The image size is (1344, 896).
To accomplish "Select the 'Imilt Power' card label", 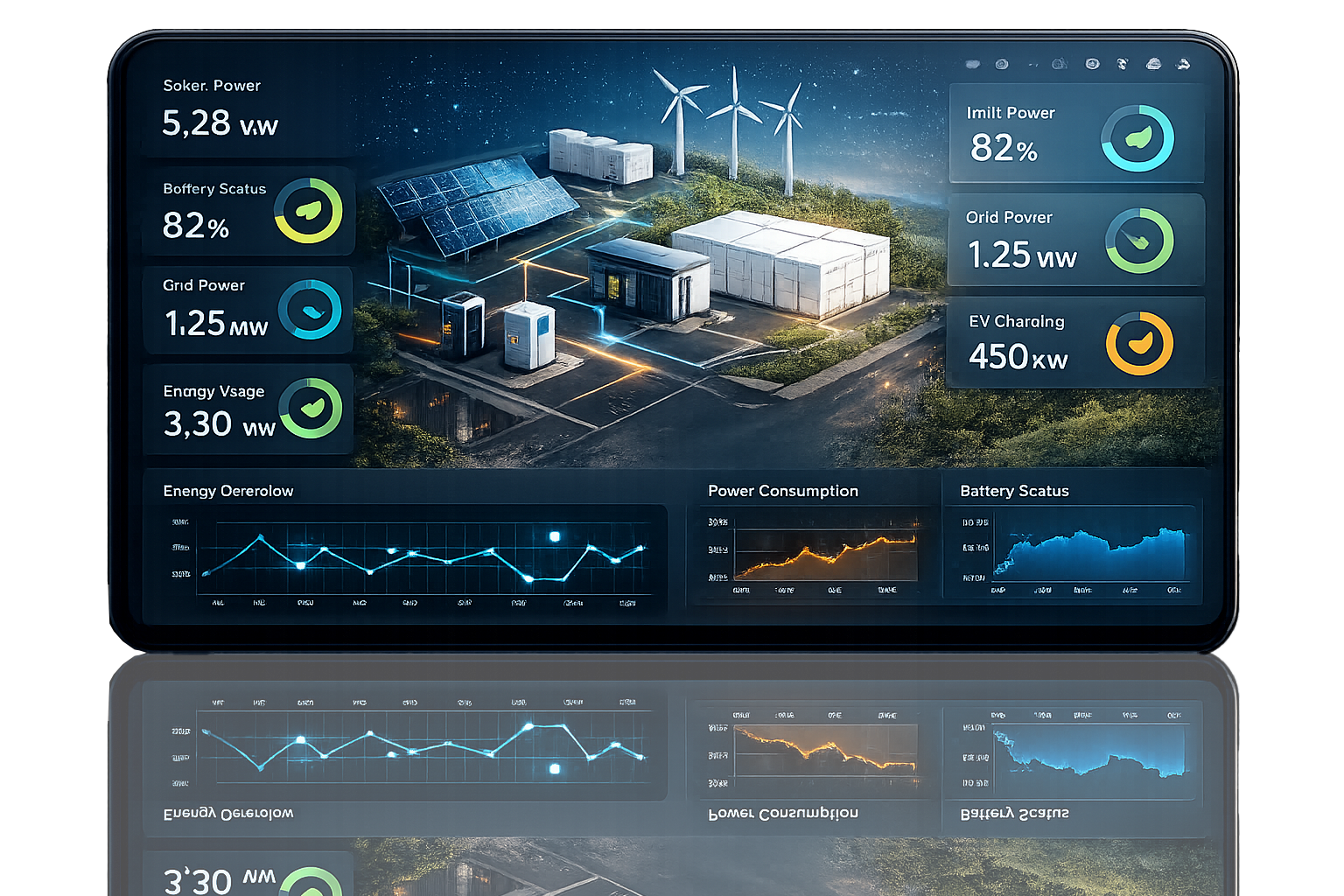I will tap(1011, 113).
